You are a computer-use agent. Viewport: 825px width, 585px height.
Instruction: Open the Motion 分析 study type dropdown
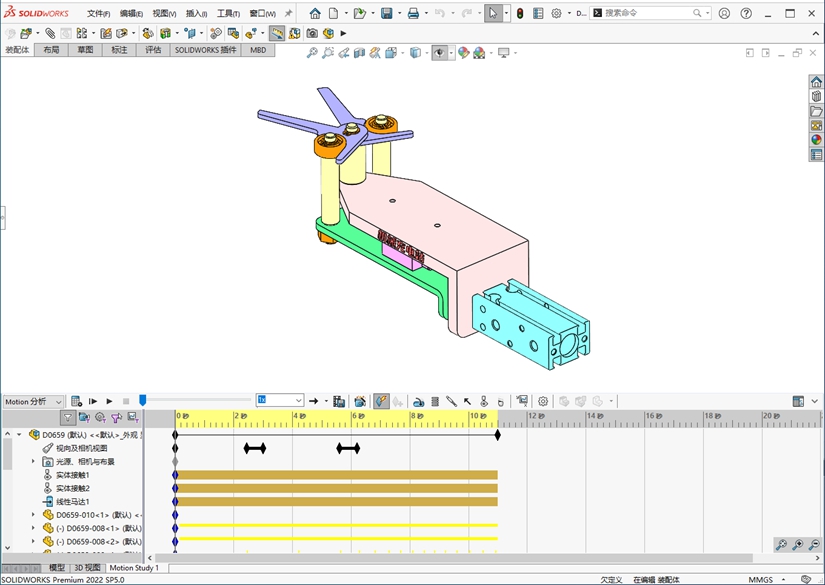pos(33,402)
